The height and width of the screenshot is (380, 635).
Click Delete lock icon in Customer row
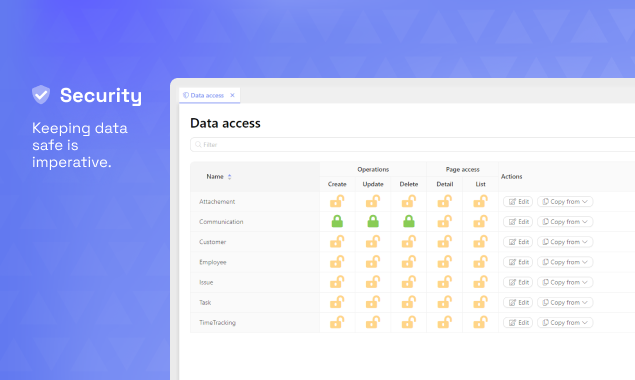pyautogui.click(x=409, y=242)
